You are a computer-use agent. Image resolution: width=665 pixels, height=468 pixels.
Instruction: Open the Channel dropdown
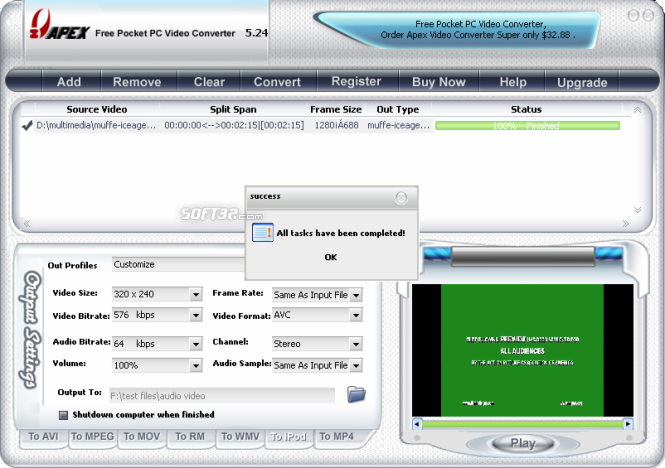coord(356,344)
